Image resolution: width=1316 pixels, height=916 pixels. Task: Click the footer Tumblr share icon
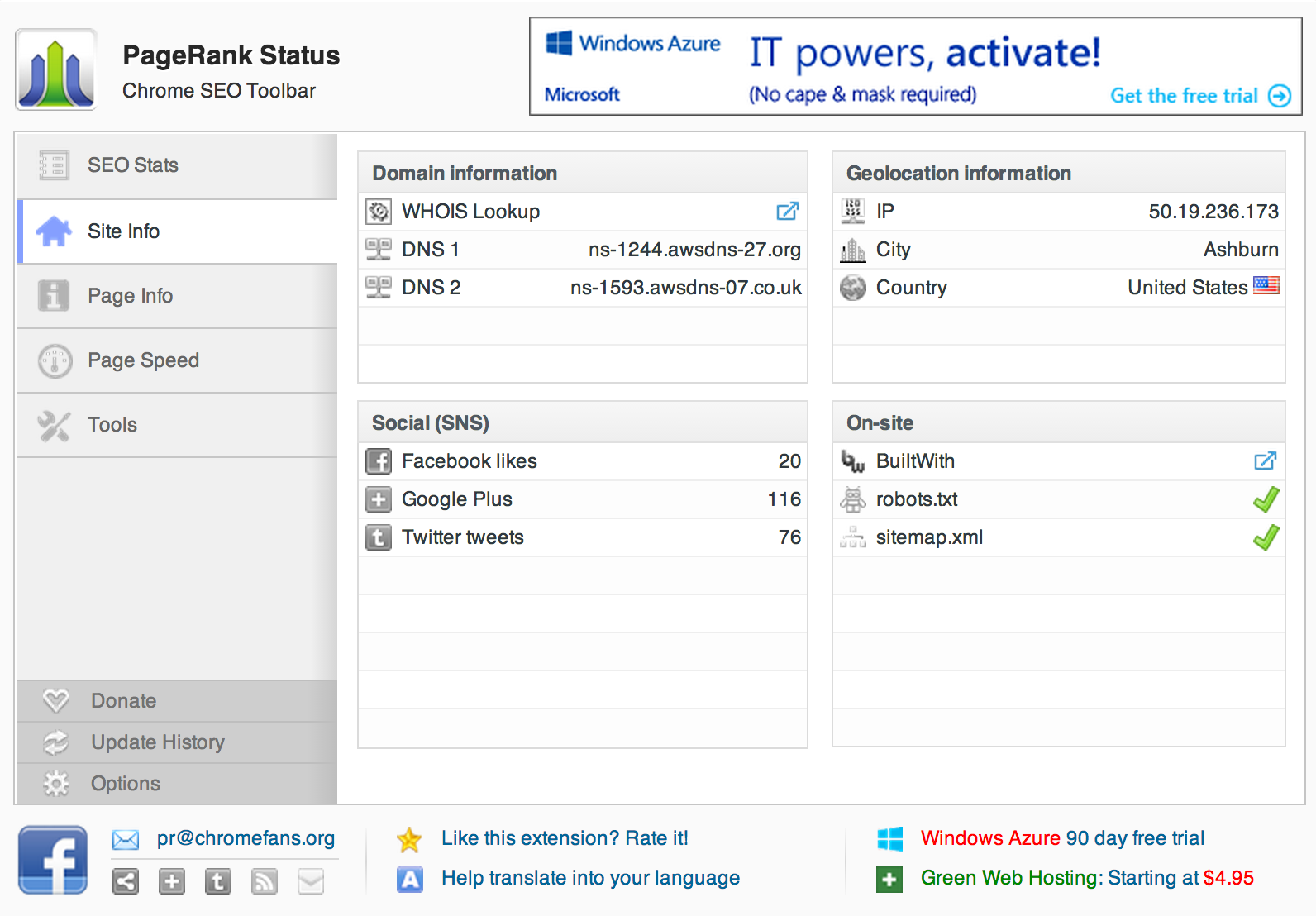click(x=218, y=882)
